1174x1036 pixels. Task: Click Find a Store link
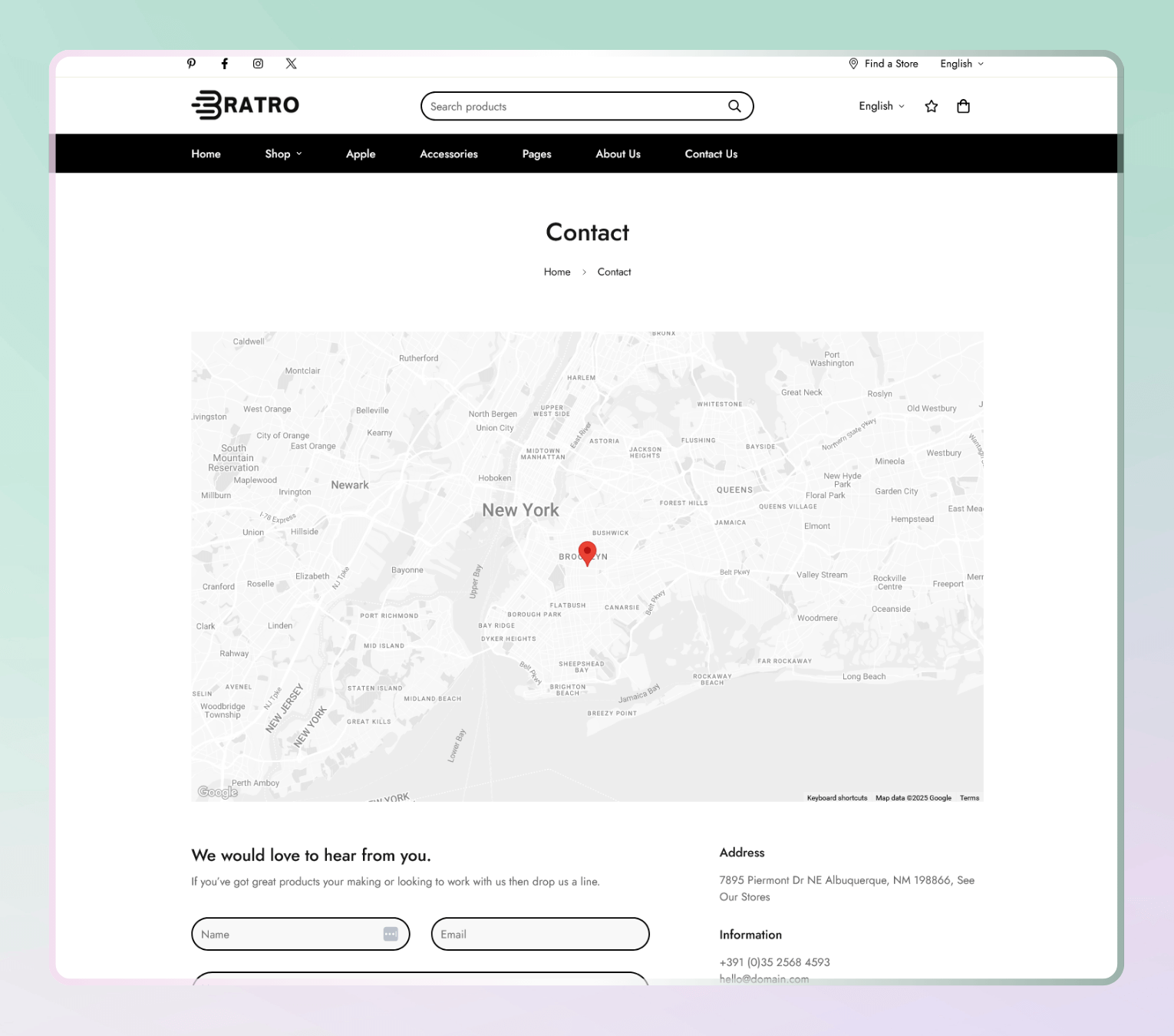tap(883, 64)
